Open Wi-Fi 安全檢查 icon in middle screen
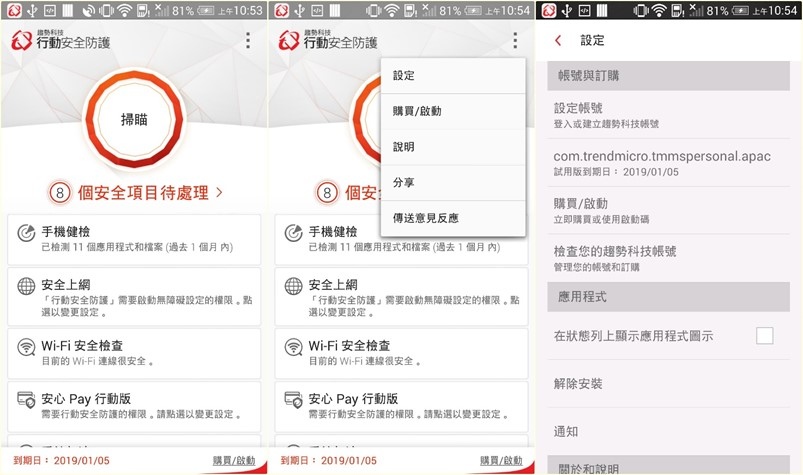The width and height of the screenshot is (803, 475). point(293,347)
